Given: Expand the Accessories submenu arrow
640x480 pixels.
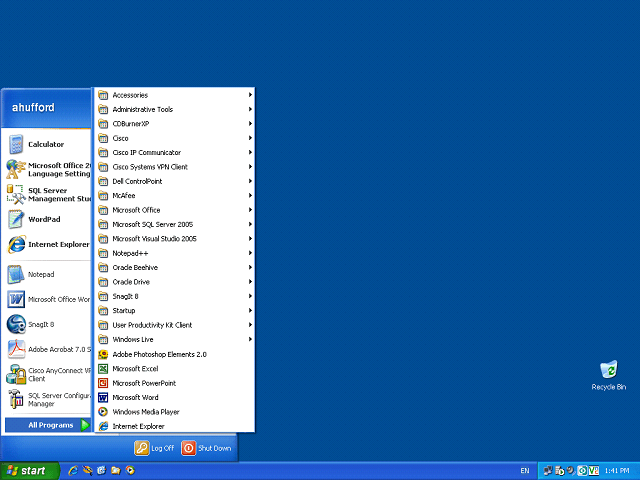Looking at the screenshot, I should click(250, 95).
